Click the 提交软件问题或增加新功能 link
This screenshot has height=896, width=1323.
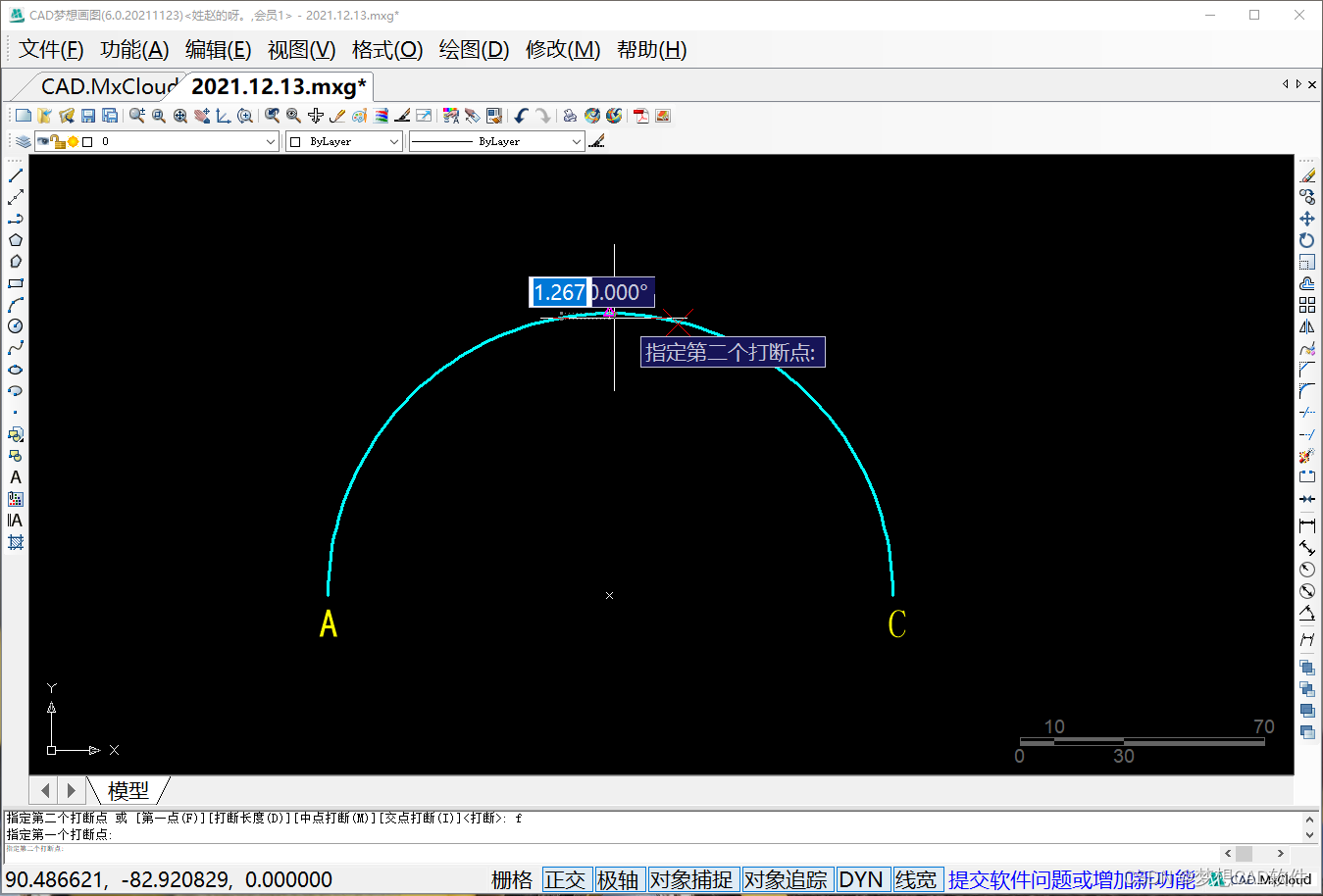pos(1071,879)
